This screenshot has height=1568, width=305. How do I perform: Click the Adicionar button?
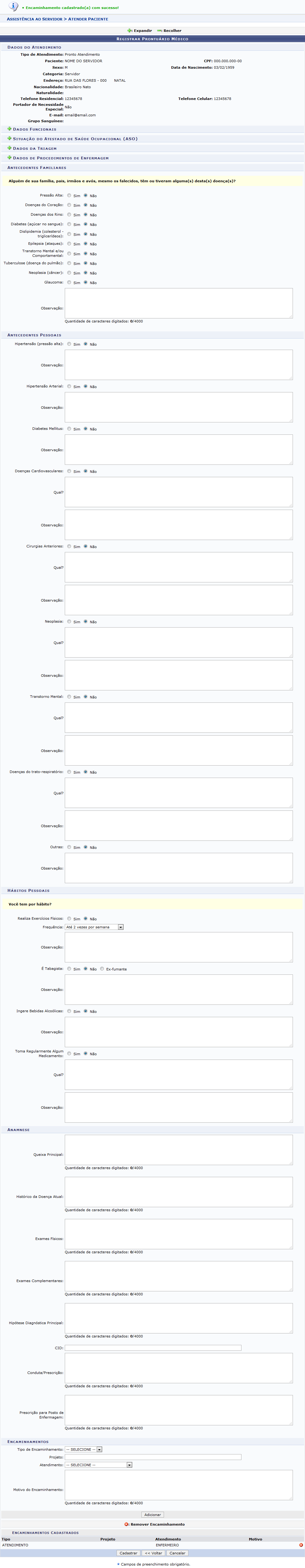click(x=152, y=1514)
